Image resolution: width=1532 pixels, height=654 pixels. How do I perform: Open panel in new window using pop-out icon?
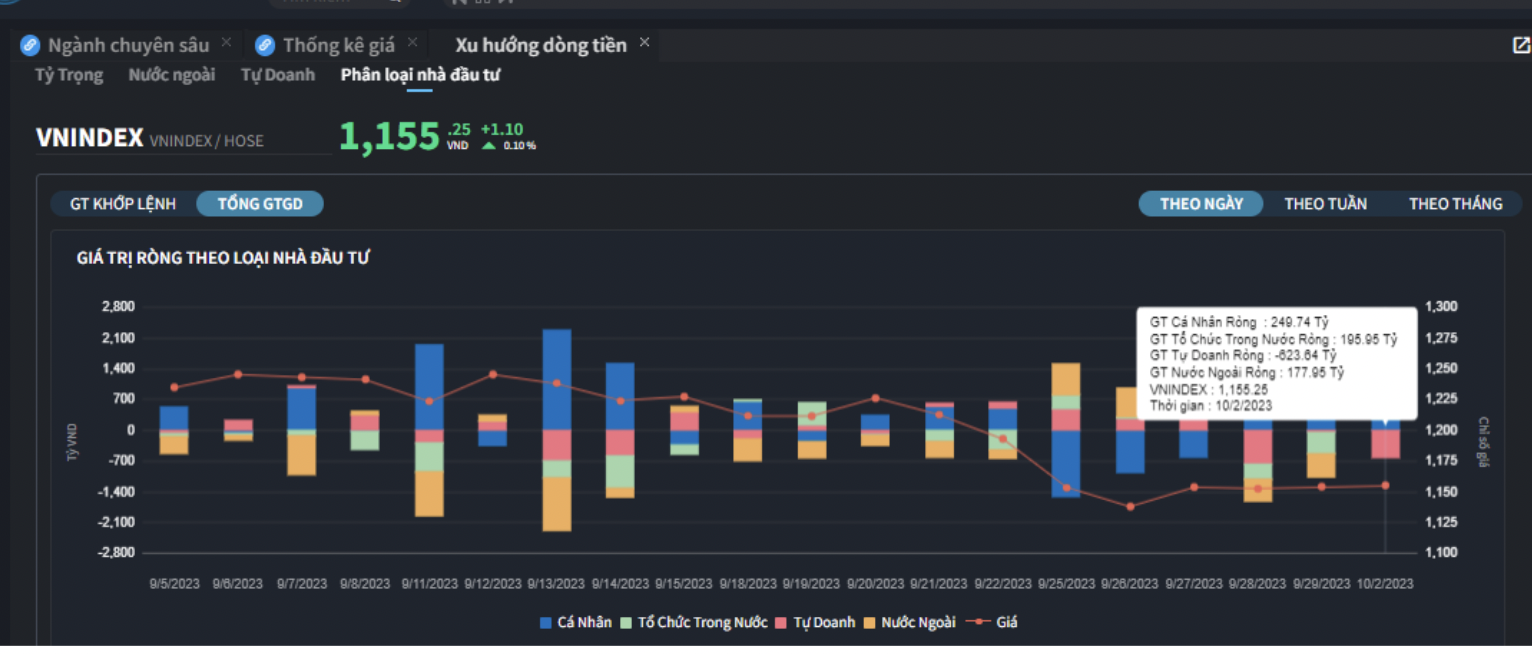click(x=1520, y=45)
